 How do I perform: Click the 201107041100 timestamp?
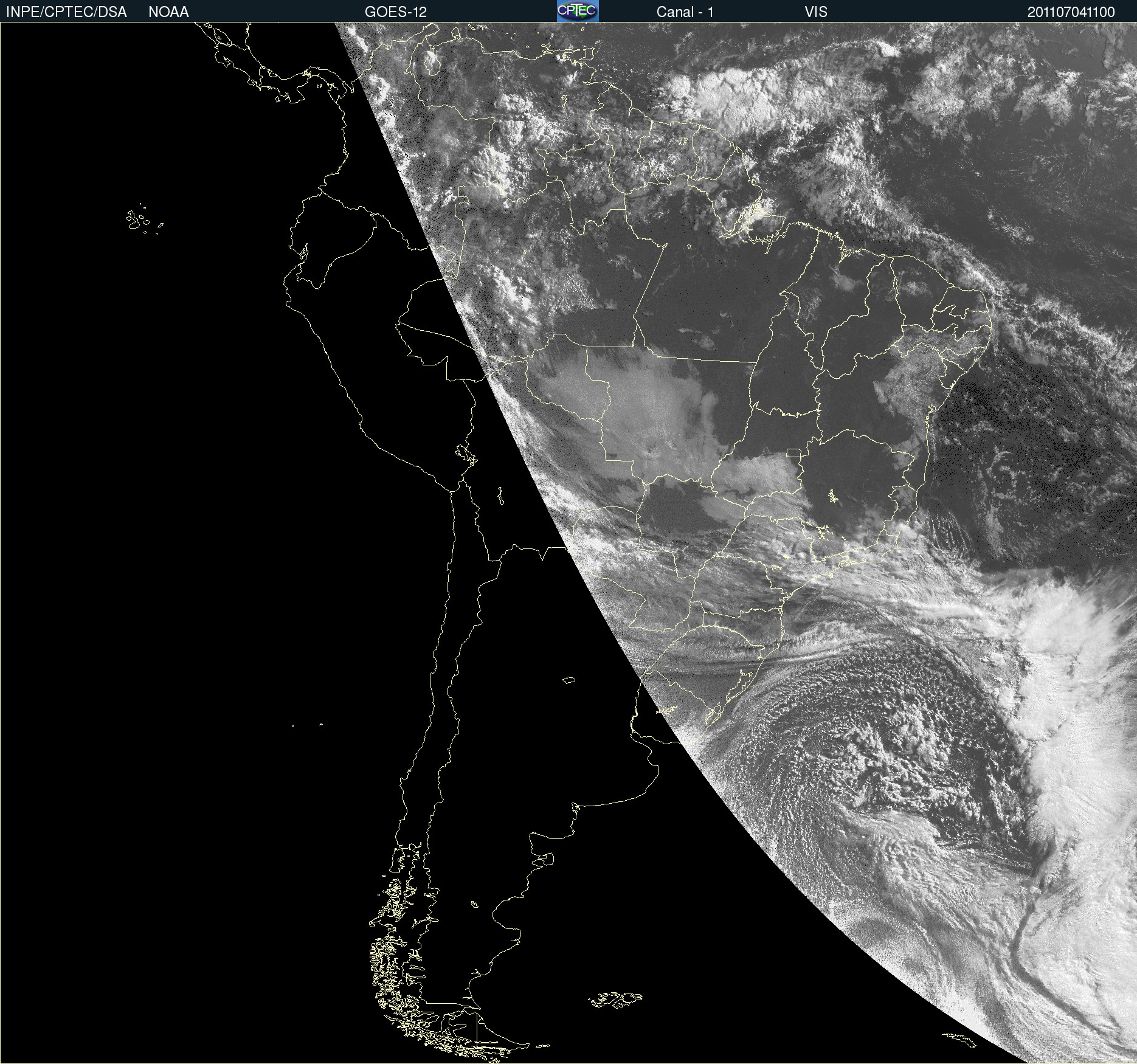[x=1071, y=12]
